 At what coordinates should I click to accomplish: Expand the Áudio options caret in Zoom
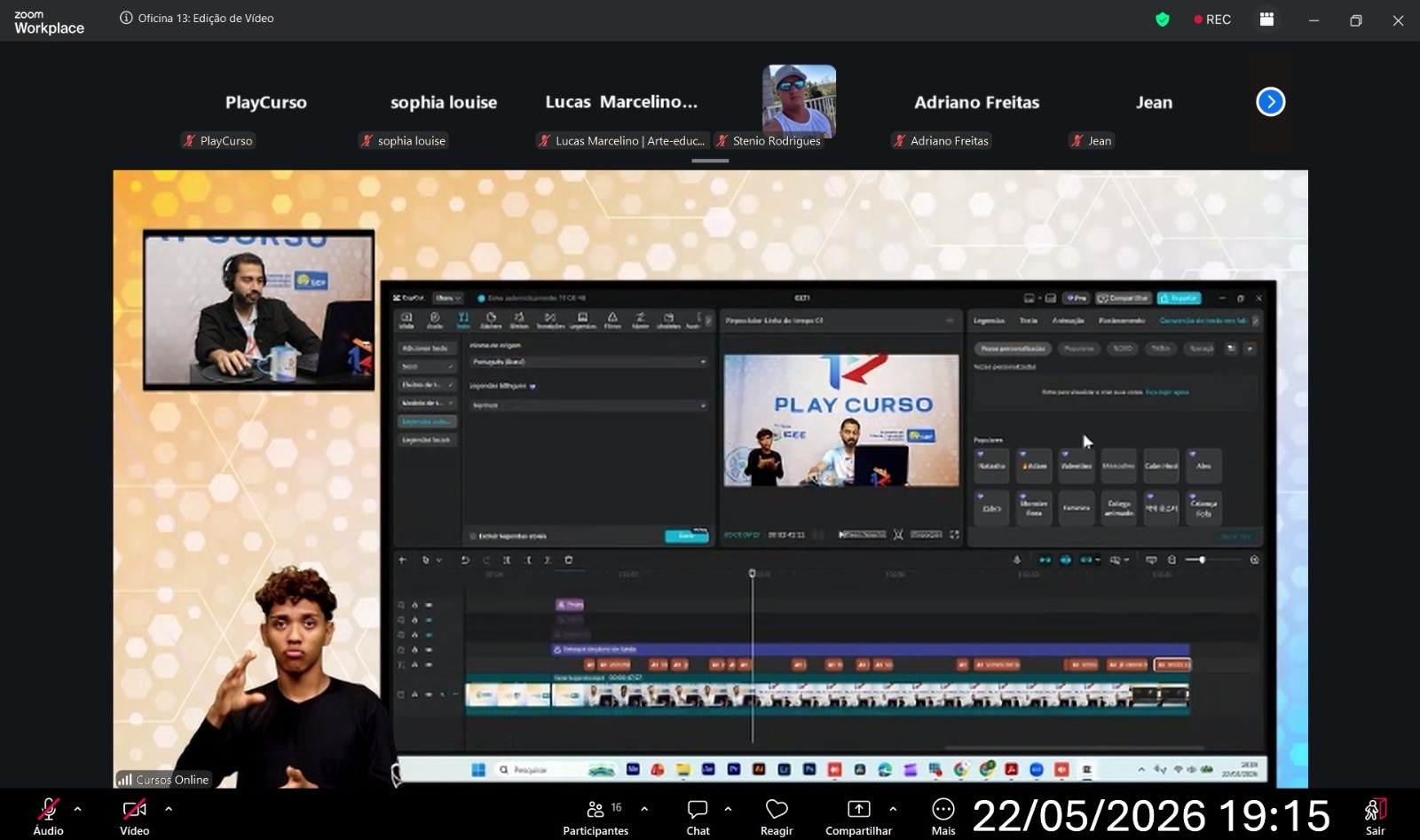click(77, 809)
